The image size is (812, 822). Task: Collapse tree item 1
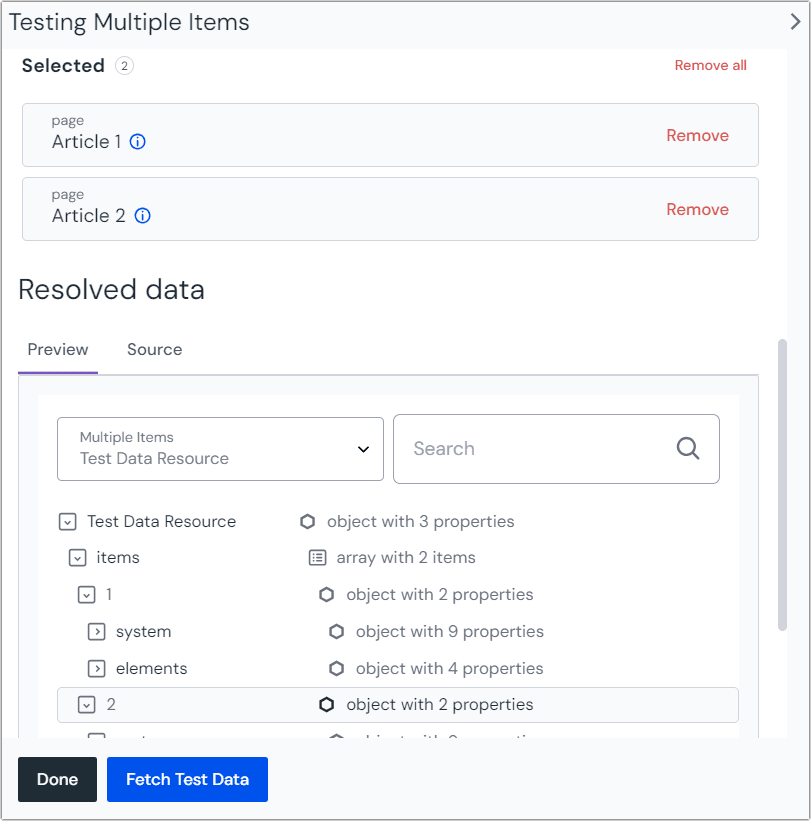click(x=87, y=595)
